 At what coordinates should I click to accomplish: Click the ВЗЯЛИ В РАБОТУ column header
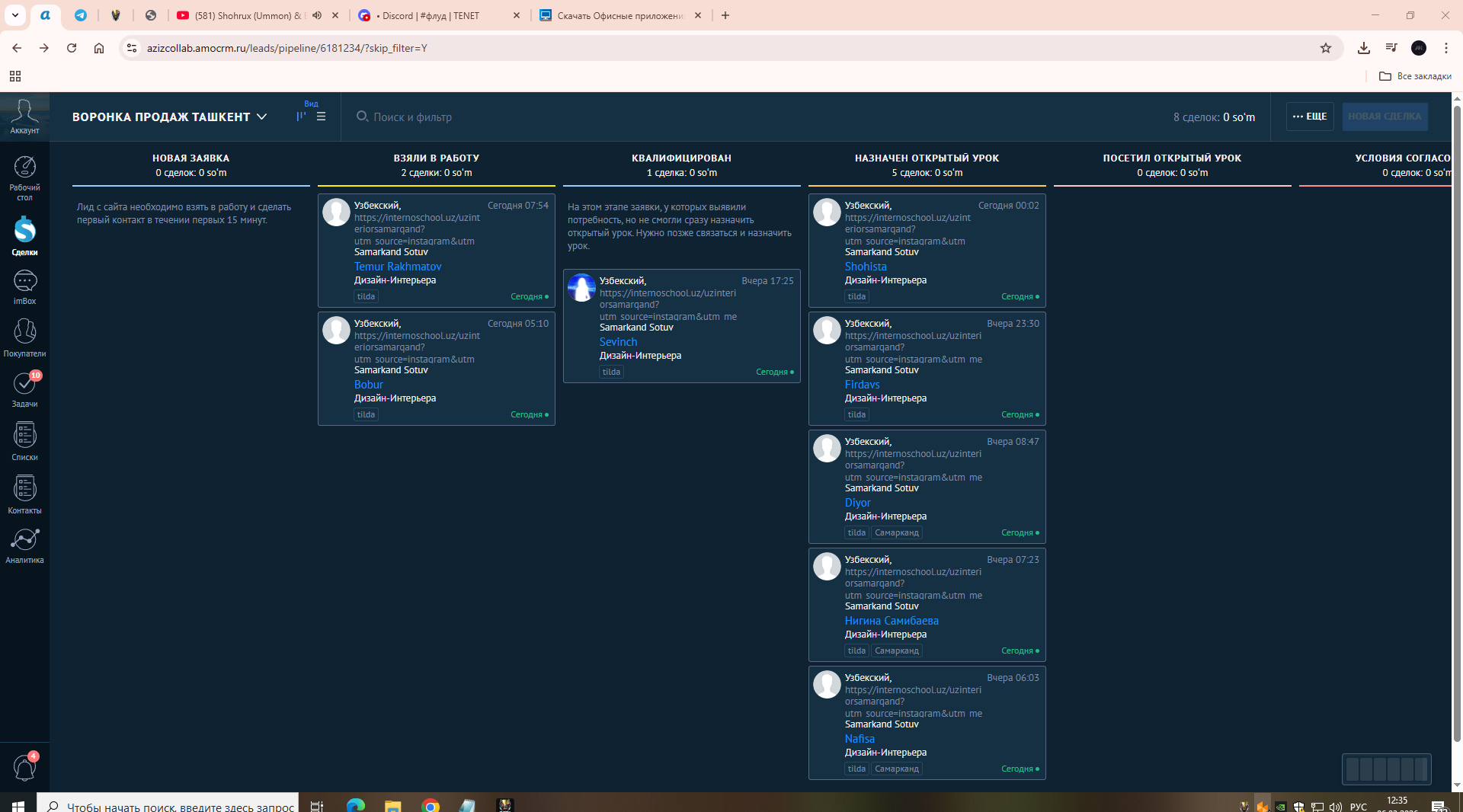(437, 158)
